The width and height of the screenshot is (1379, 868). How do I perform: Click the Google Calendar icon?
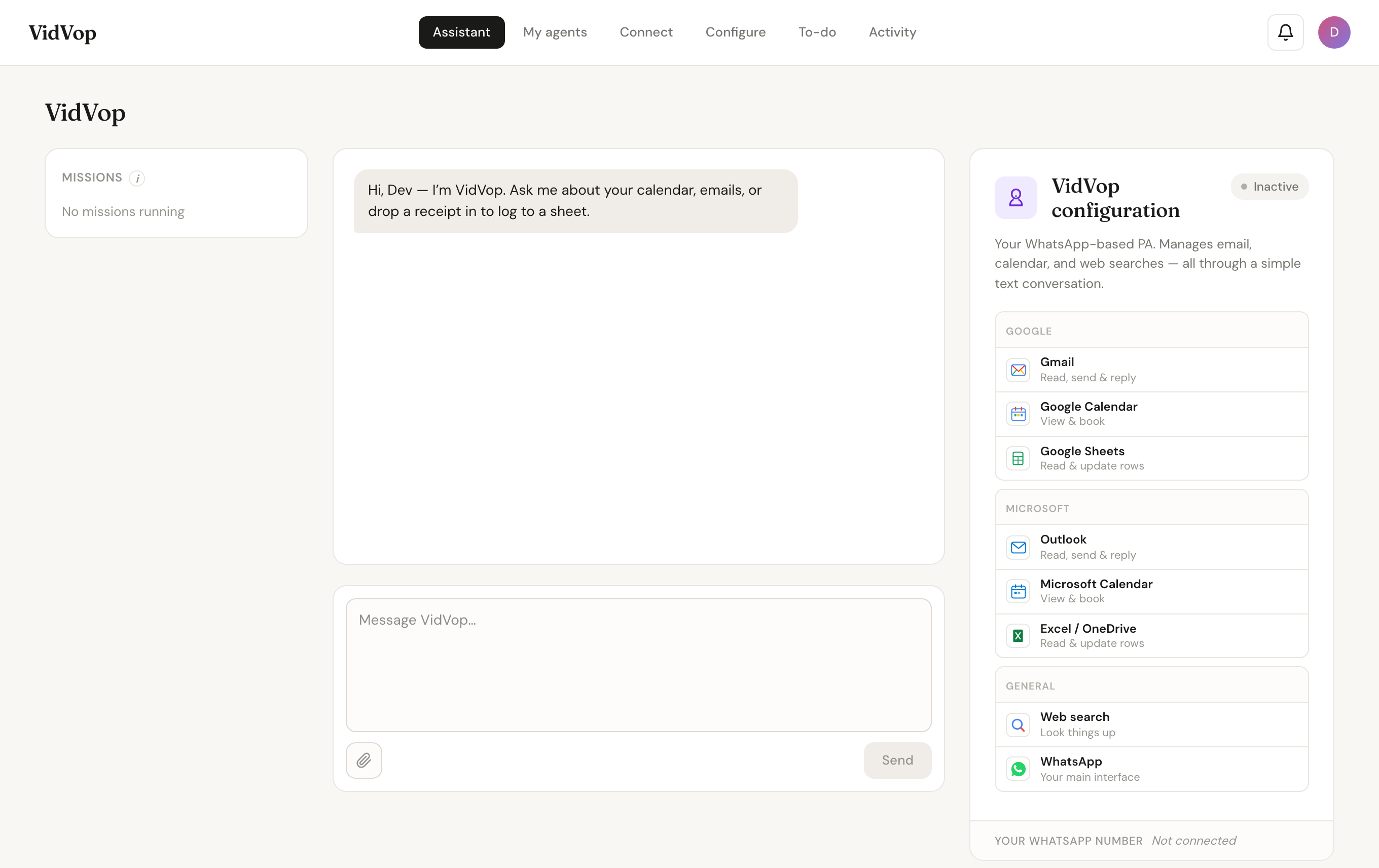point(1018,414)
